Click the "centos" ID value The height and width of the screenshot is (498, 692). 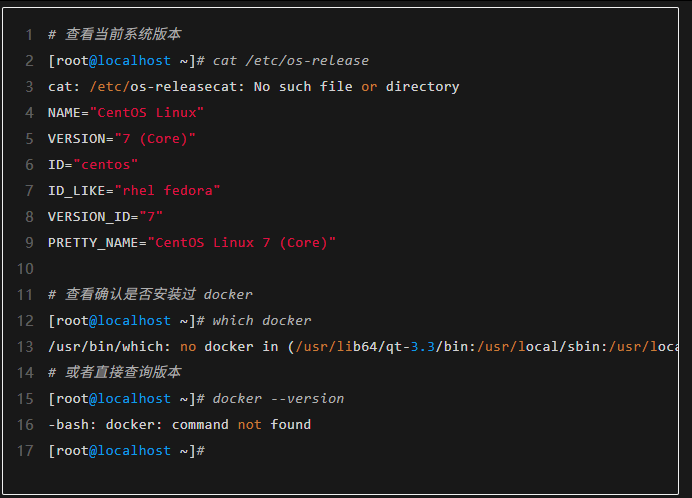(x=106, y=165)
